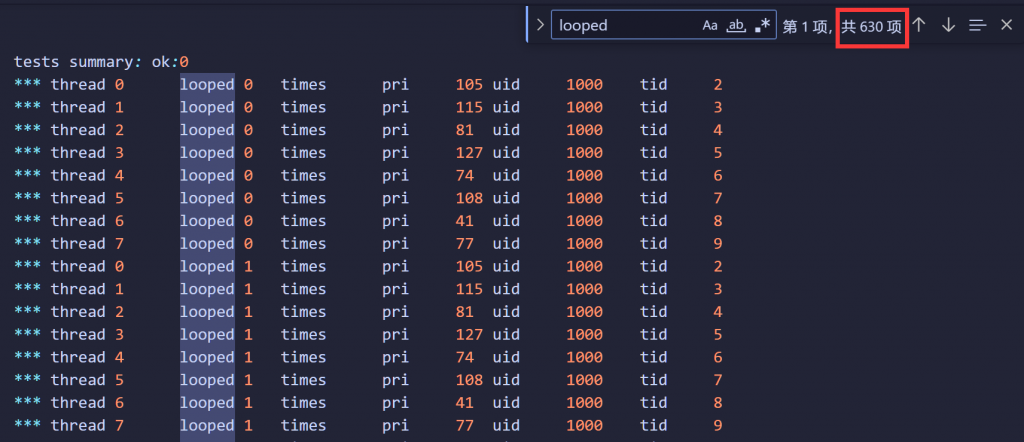Go to previous match with up arrow
The image size is (1024, 442).
click(919, 25)
